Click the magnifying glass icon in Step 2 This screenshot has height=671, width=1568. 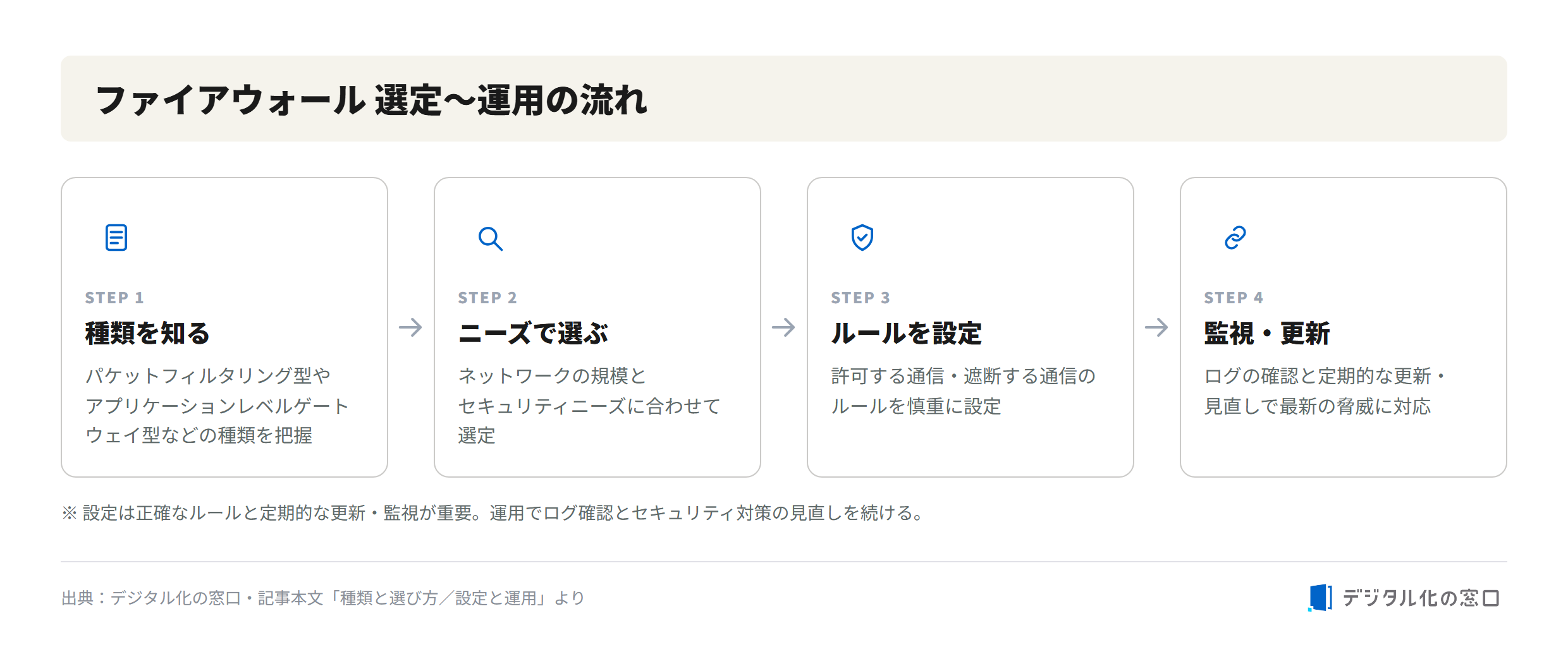(x=490, y=238)
